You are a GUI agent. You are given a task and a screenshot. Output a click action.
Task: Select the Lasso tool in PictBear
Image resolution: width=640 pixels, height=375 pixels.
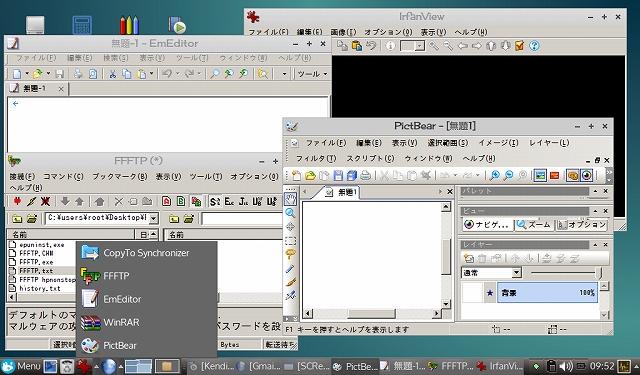click(290, 255)
